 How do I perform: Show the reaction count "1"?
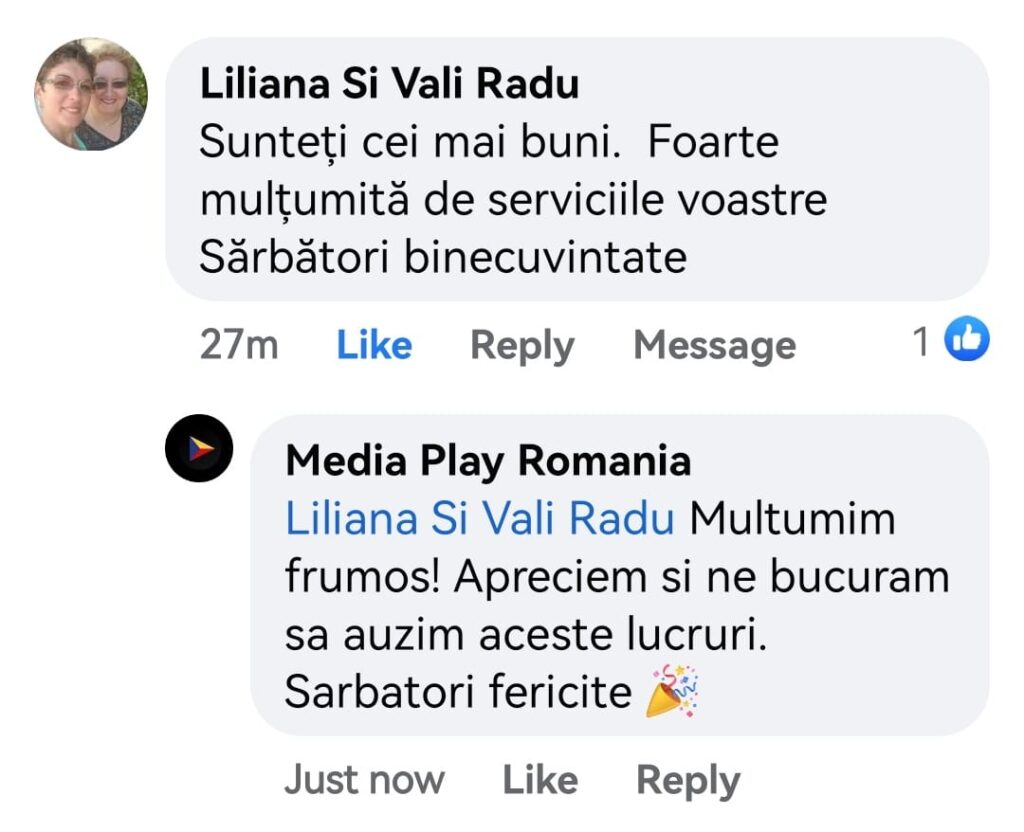pos(921,343)
